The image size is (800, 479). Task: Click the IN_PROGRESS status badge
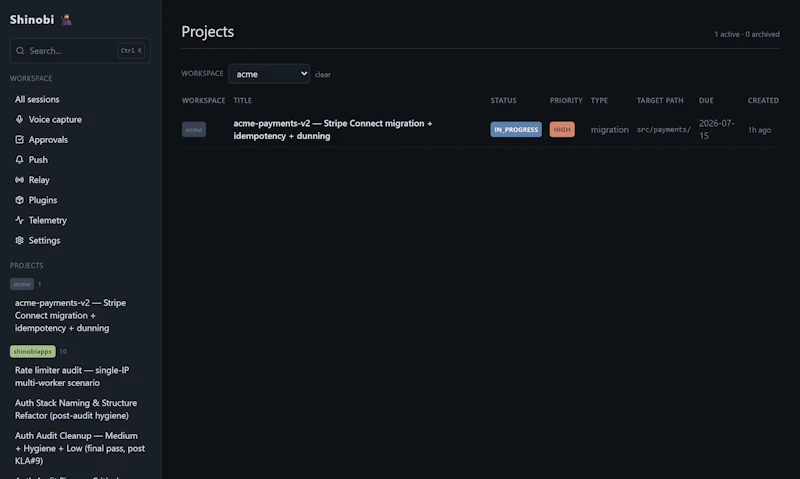point(516,130)
